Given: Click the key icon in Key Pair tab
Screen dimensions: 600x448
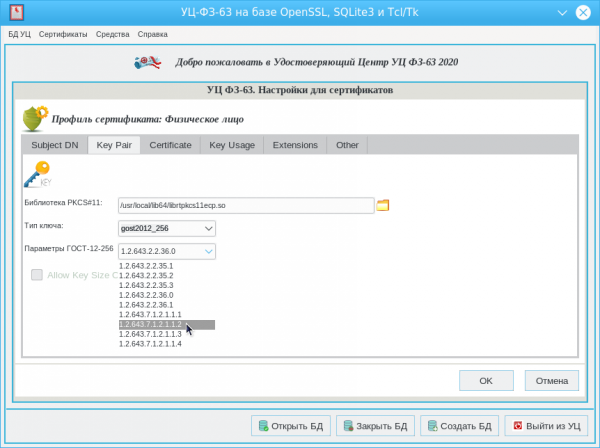Looking at the screenshot, I should click(36, 176).
